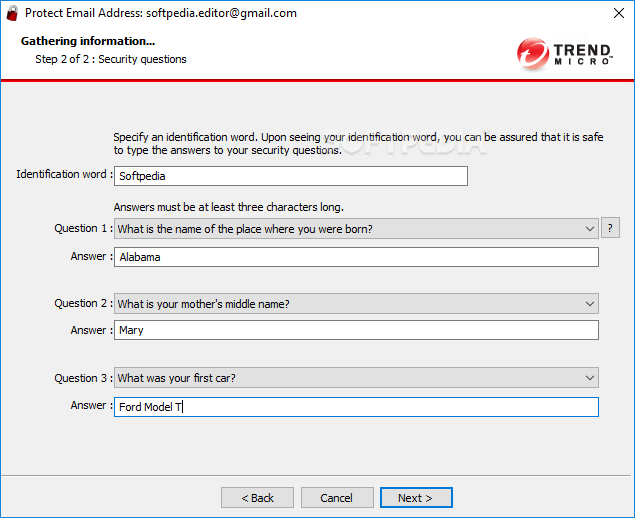Viewport: 635px width, 518px height.
Task: Click the 'Step 2 of 2 : Security questions' text
Action: point(111,59)
